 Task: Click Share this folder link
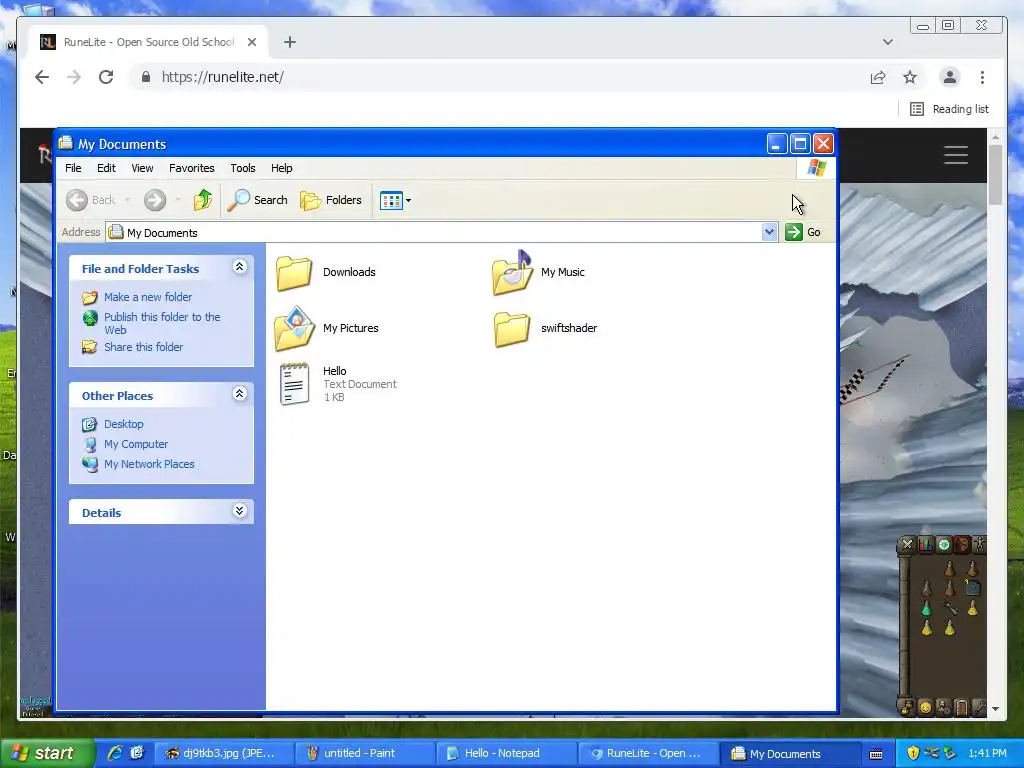(x=144, y=347)
